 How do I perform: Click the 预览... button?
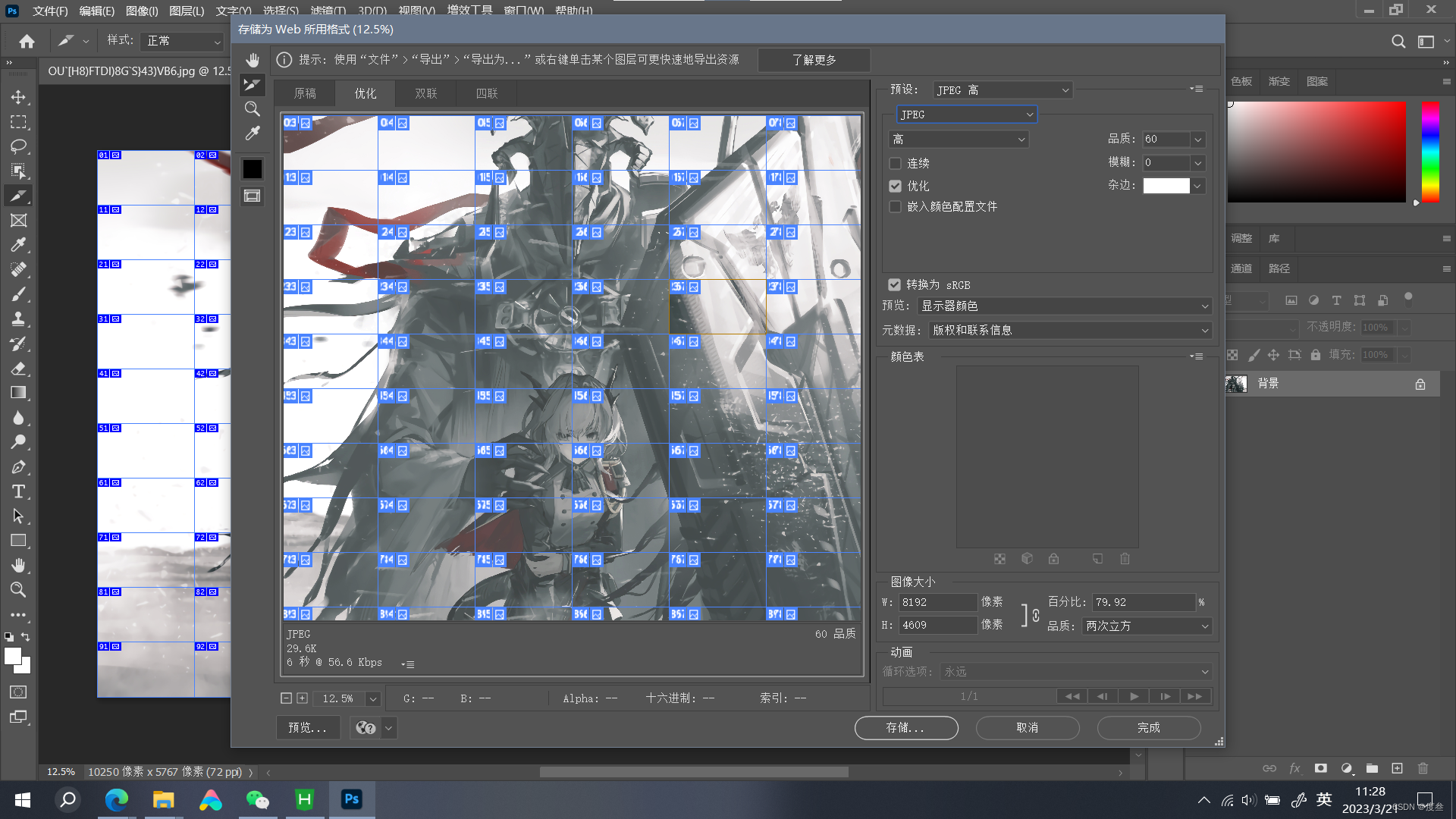pyautogui.click(x=307, y=727)
